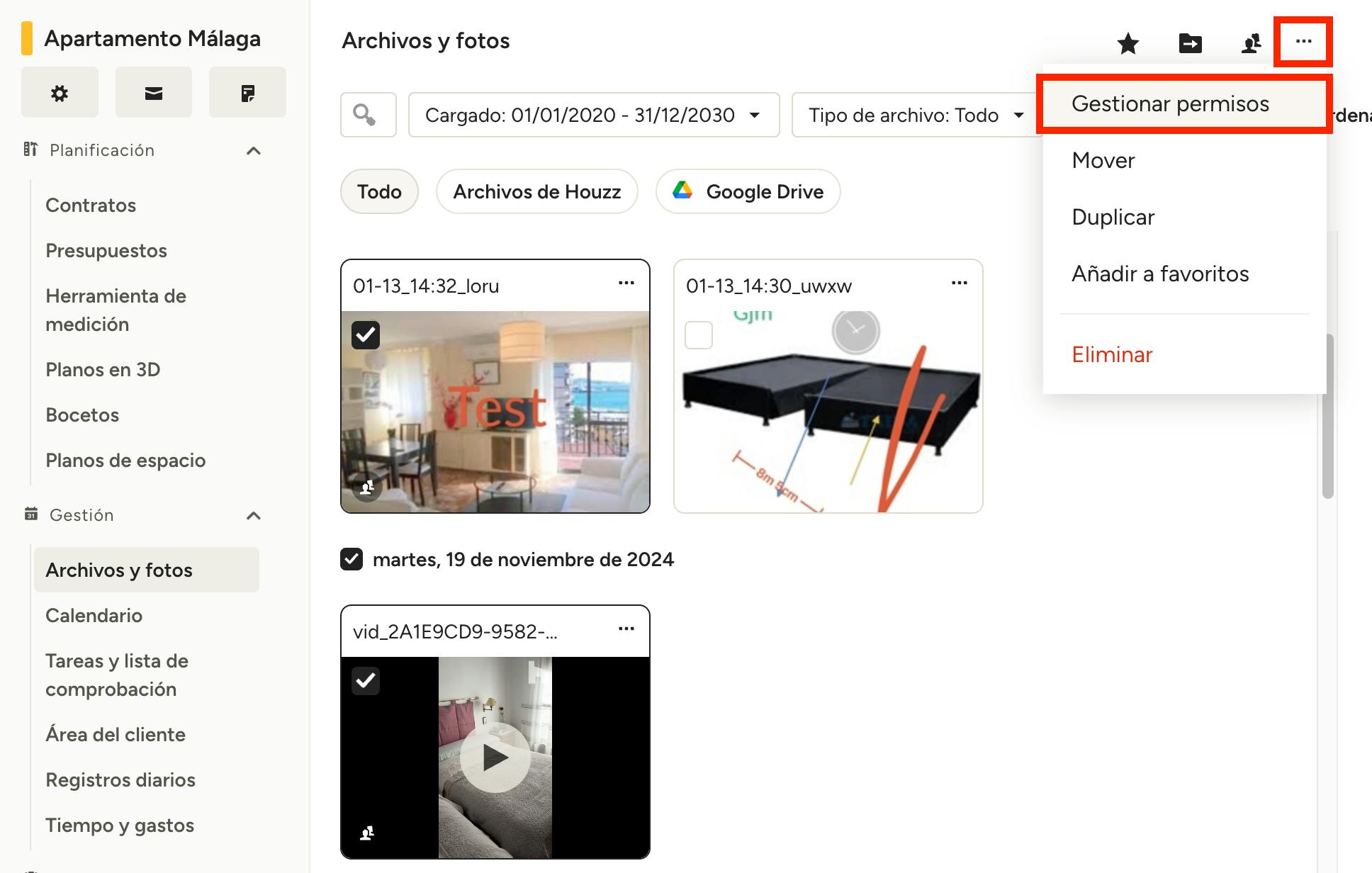Choose Gestionar permisos from menu
Screen dimensions: 1372x873
[x=1170, y=104]
